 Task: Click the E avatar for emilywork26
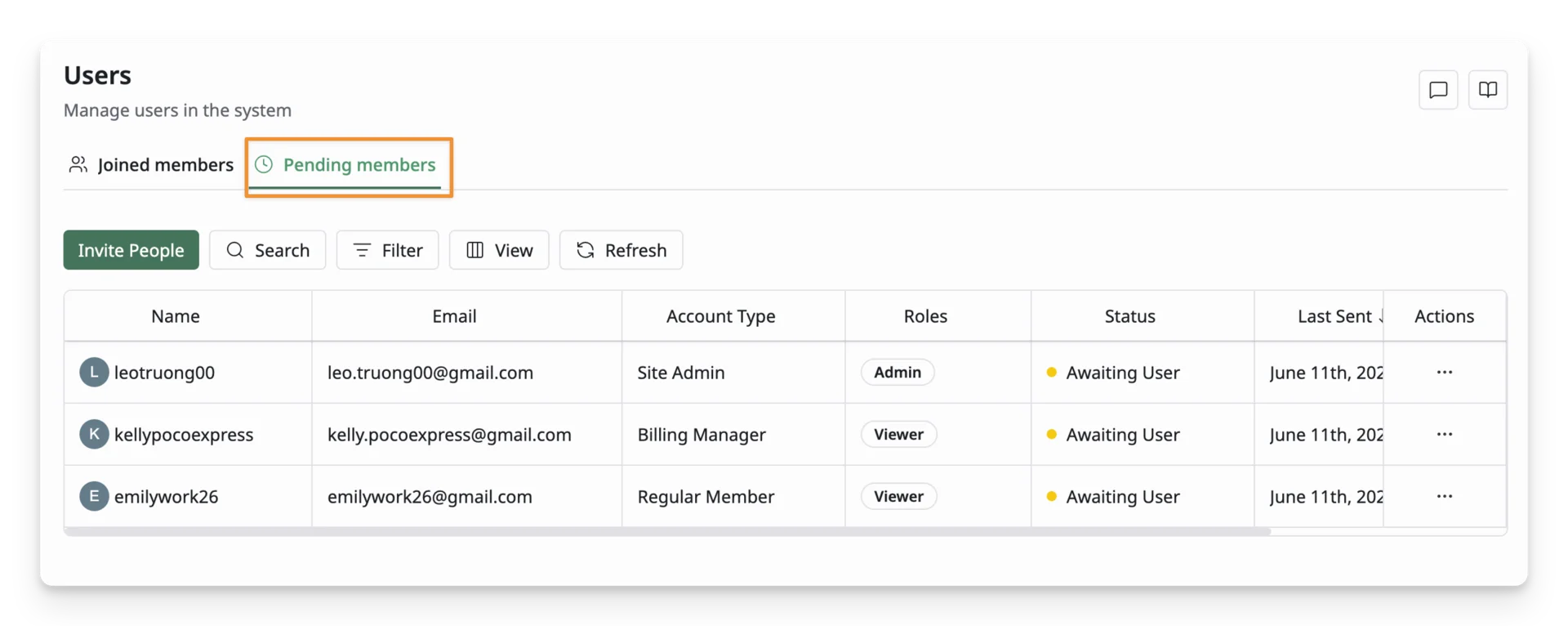click(x=94, y=497)
